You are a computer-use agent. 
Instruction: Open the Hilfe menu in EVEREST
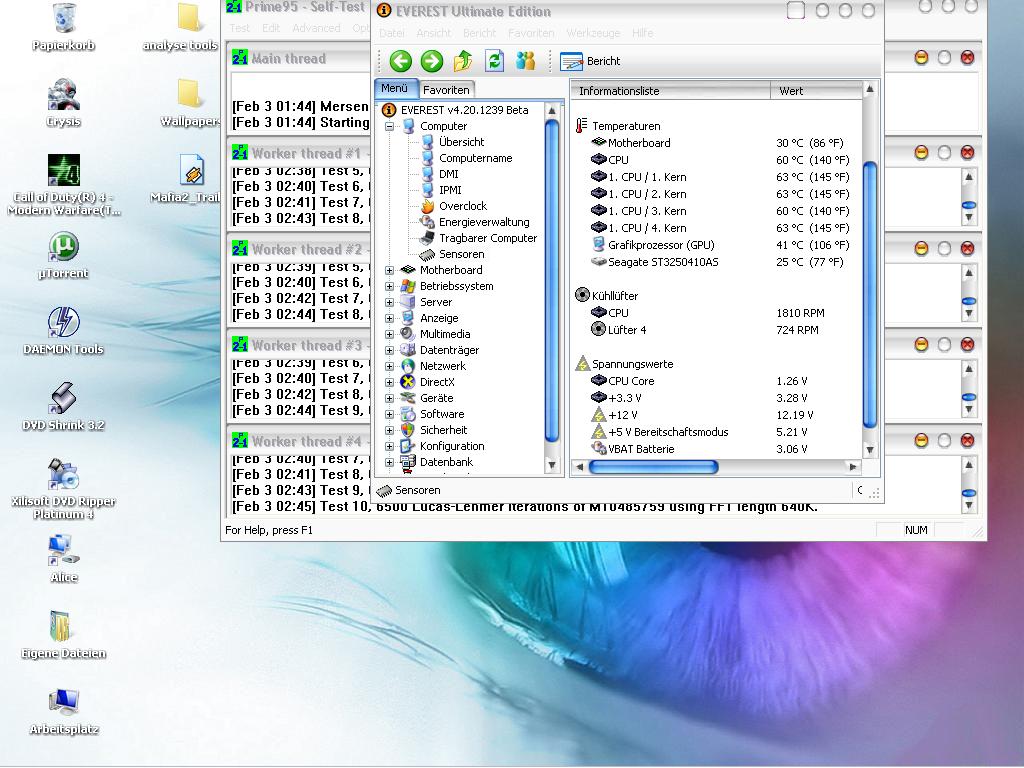point(643,33)
